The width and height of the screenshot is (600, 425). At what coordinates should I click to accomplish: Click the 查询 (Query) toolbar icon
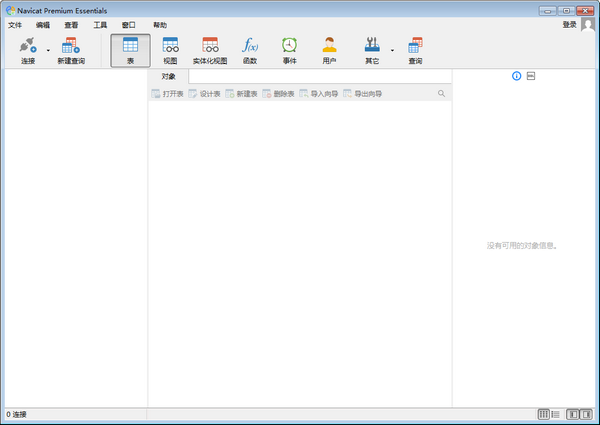(x=415, y=48)
